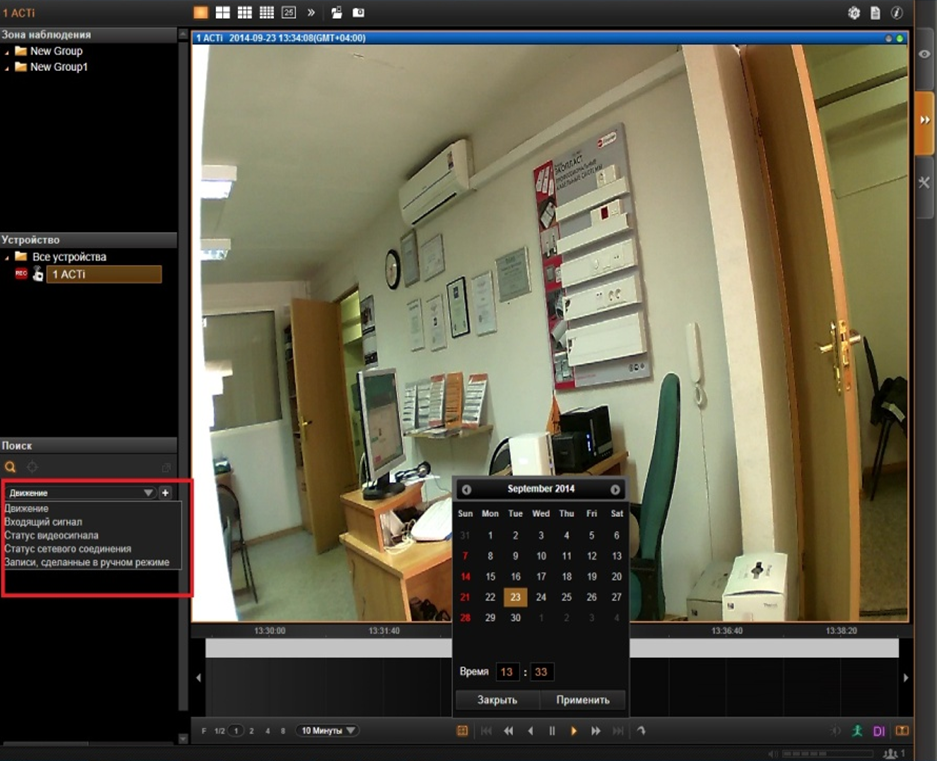
Task: Open the eye view tab on right sidebar
Action: click(x=925, y=54)
